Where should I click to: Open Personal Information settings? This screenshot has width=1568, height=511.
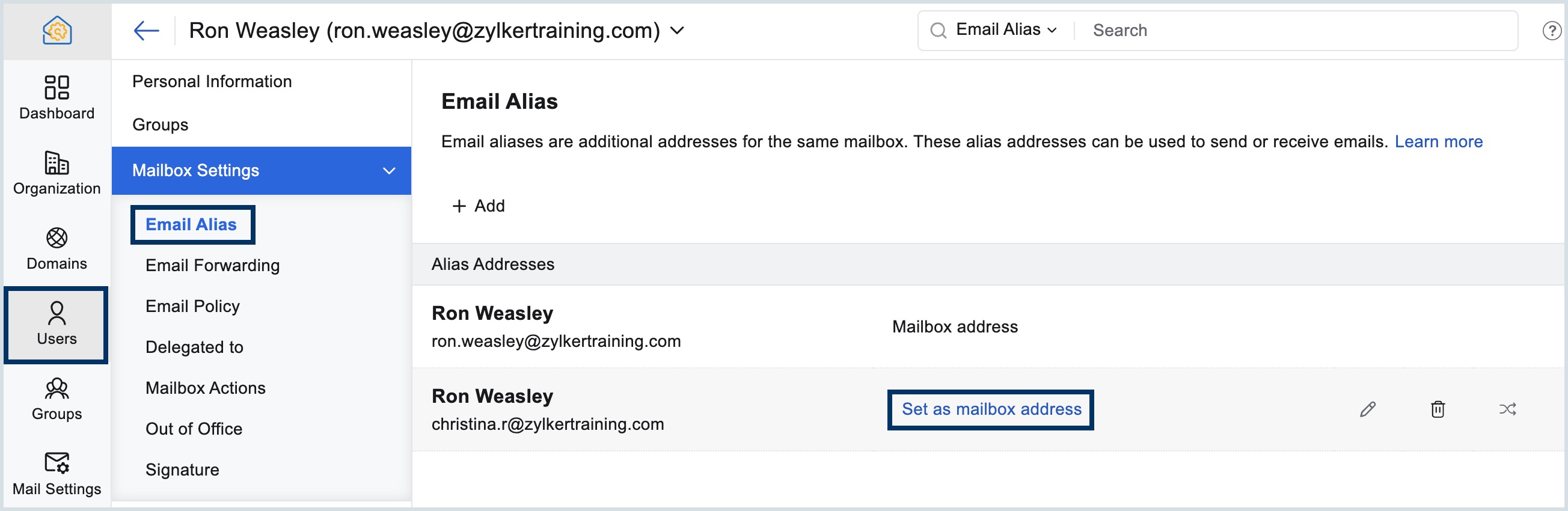point(212,81)
